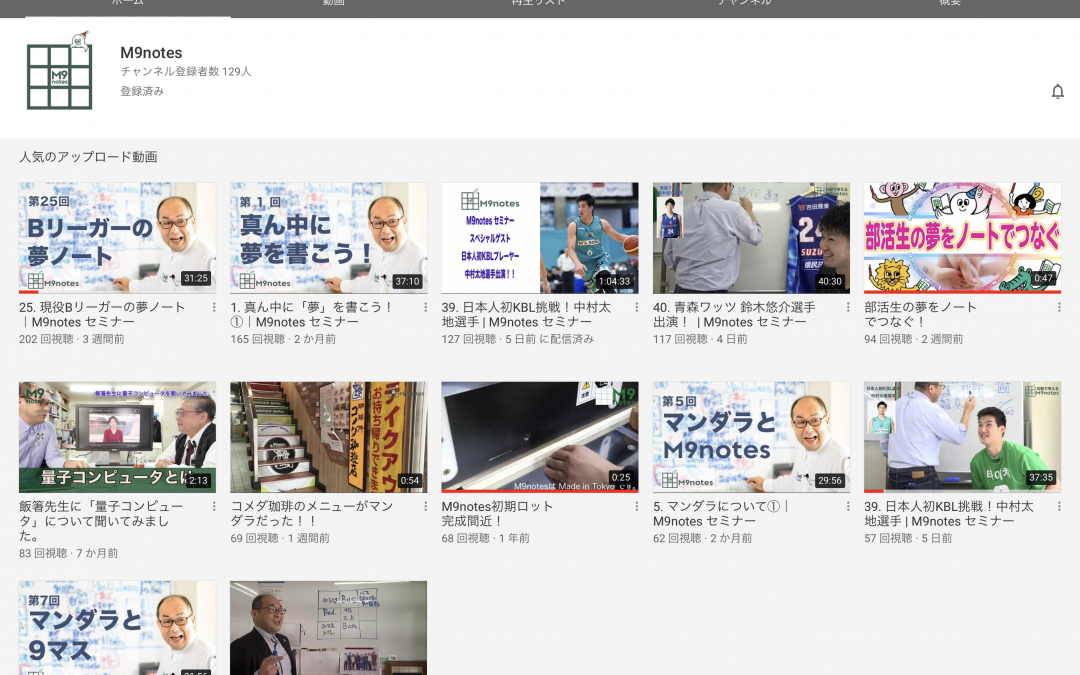The height and width of the screenshot is (675, 1080).
Task: Click the 人気のアップロード動画 section heading
Action: (88, 157)
